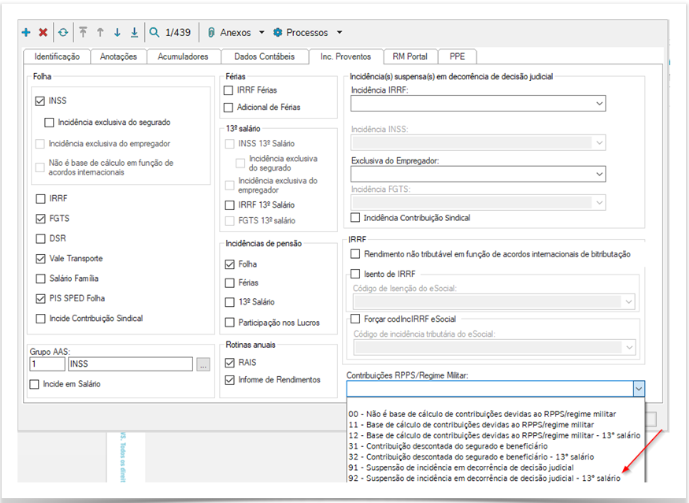
Task: Check the Isento de IRRF checkbox
Action: click(355, 274)
